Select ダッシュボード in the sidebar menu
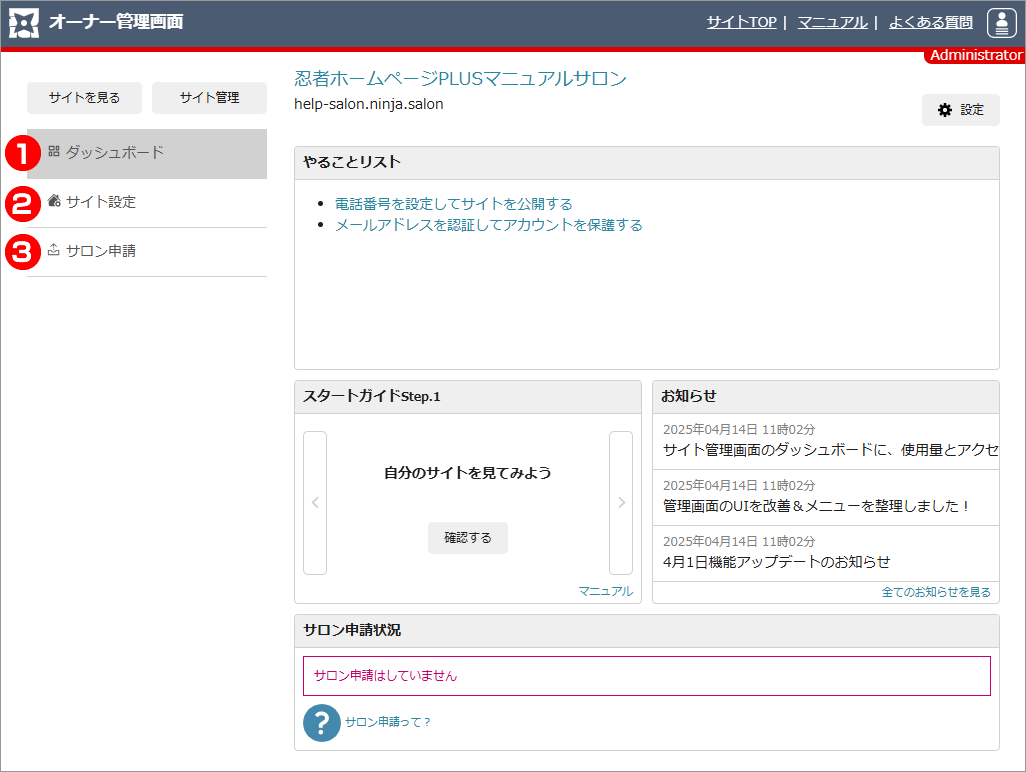The image size is (1026, 772). 115,153
